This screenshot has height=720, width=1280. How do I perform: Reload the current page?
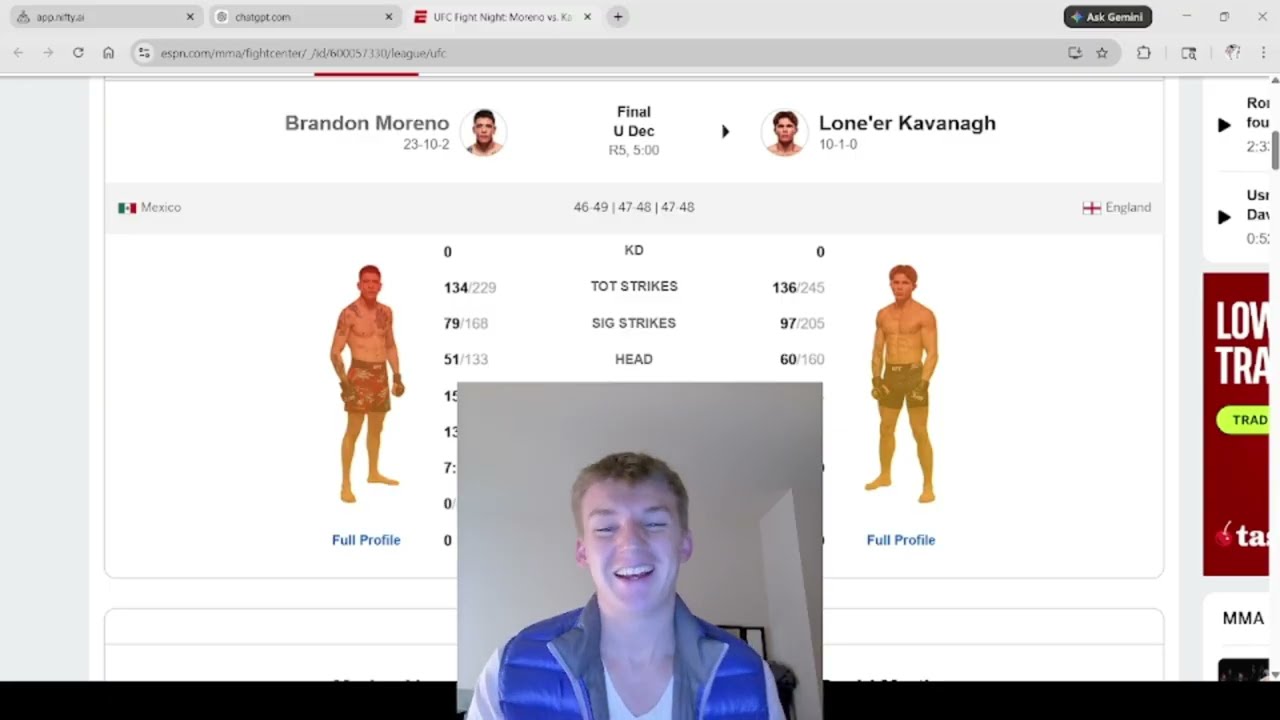pyautogui.click(x=78, y=53)
